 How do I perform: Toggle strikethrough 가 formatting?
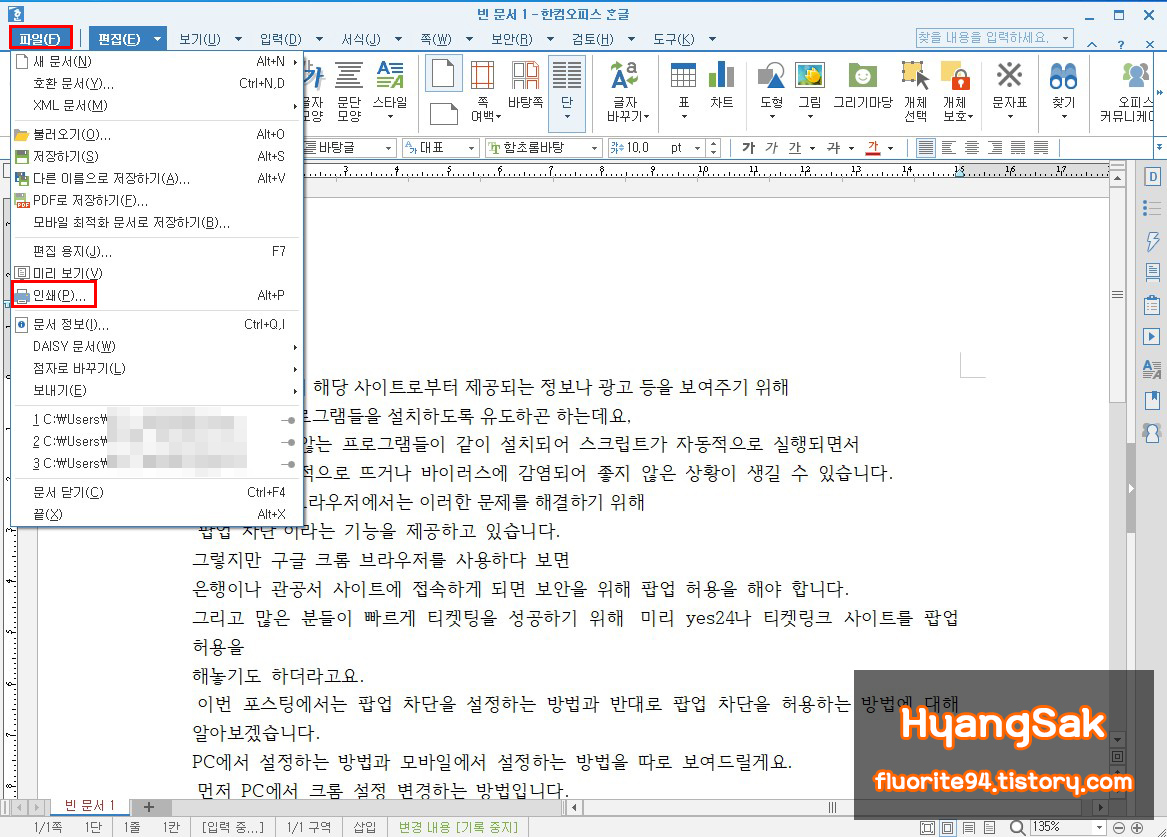point(834,147)
